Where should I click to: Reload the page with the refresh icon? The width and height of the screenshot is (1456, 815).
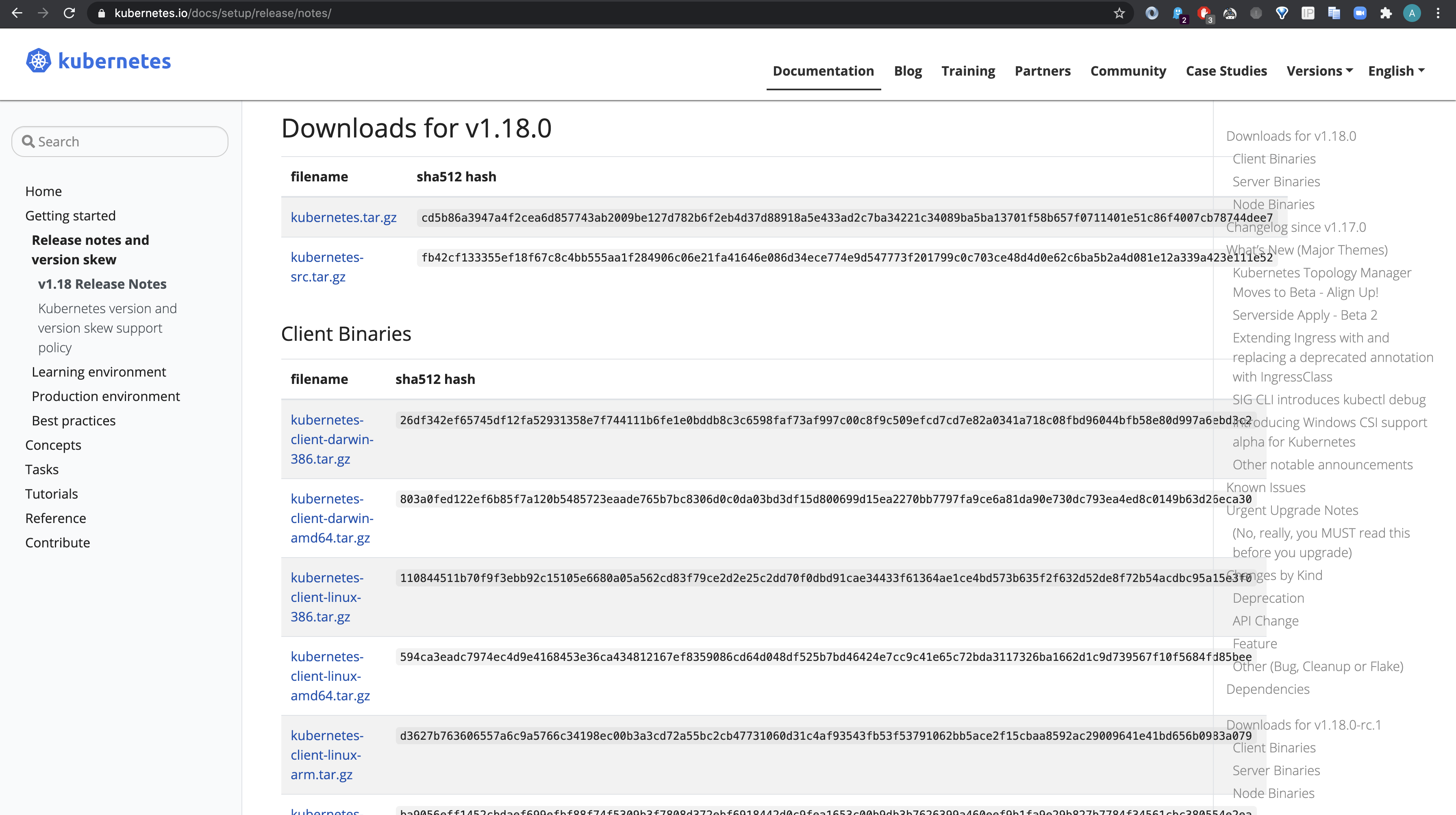[69, 13]
